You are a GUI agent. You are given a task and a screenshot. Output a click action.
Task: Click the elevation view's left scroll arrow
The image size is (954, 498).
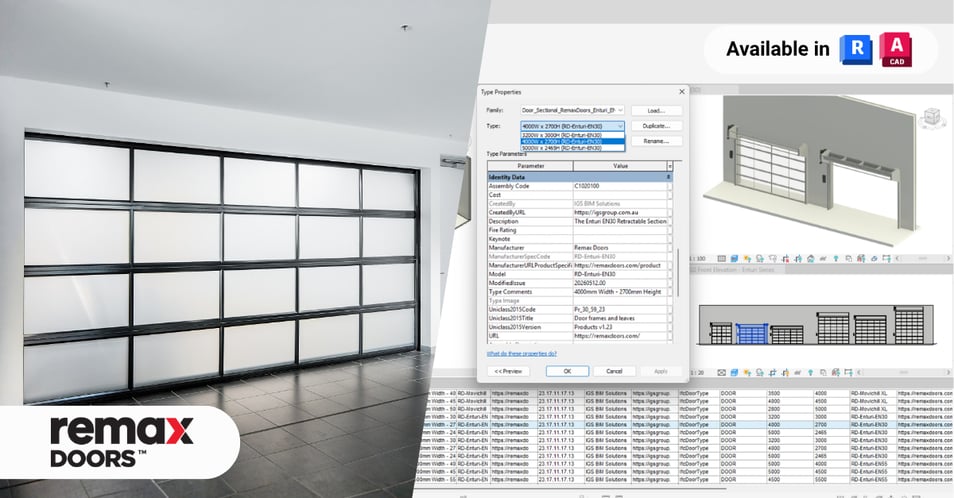tap(859, 372)
